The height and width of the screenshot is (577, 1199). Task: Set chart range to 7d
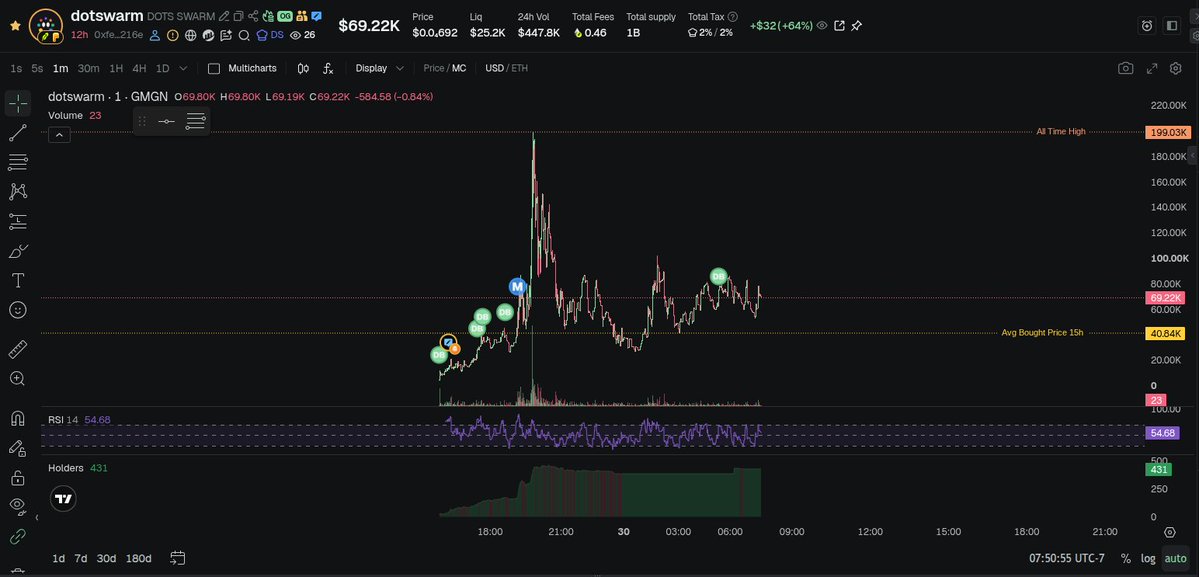pos(81,558)
